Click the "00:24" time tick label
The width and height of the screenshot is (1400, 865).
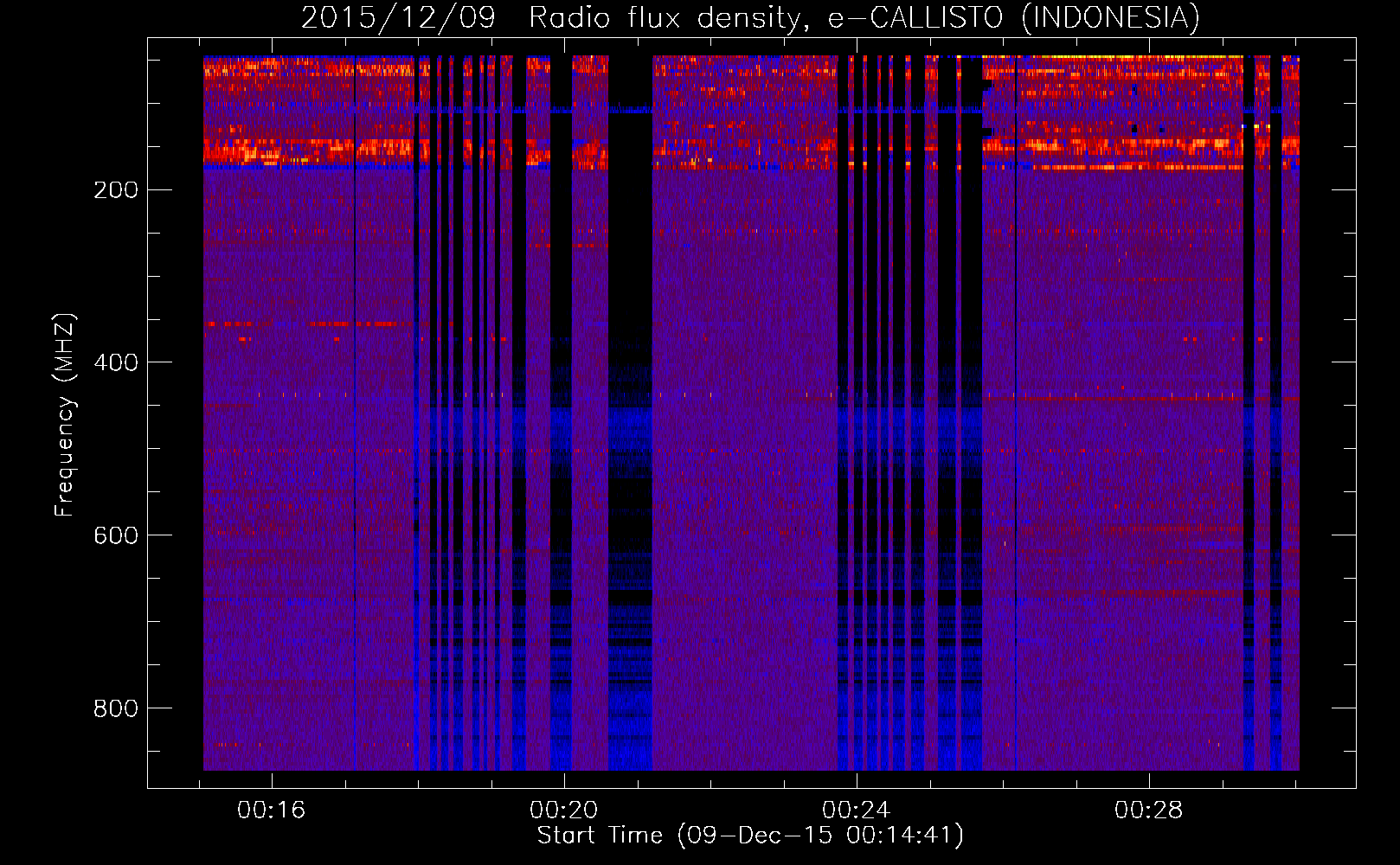[857, 811]
